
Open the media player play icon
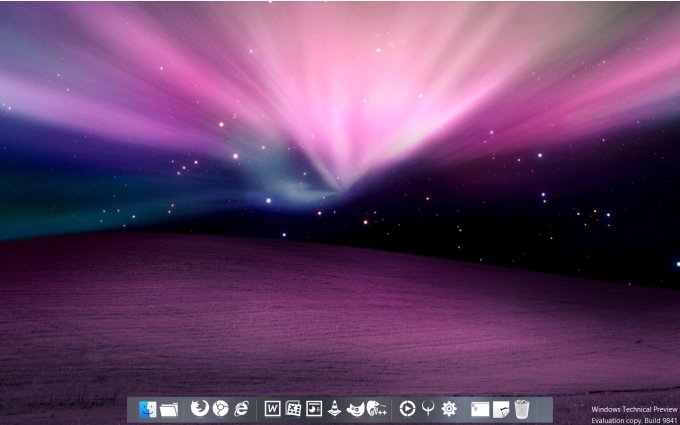[x=407, y=408]
